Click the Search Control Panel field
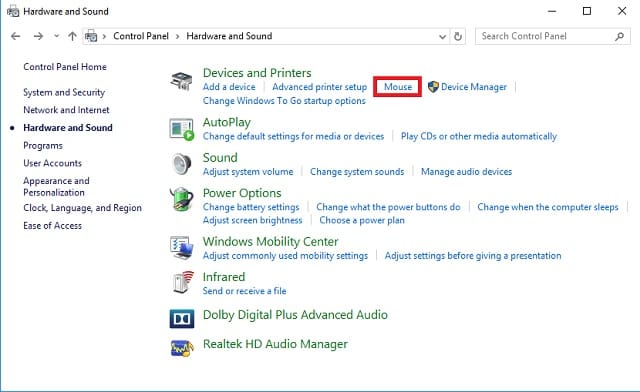This screenshot has width=640, height=392. [553, 36]
